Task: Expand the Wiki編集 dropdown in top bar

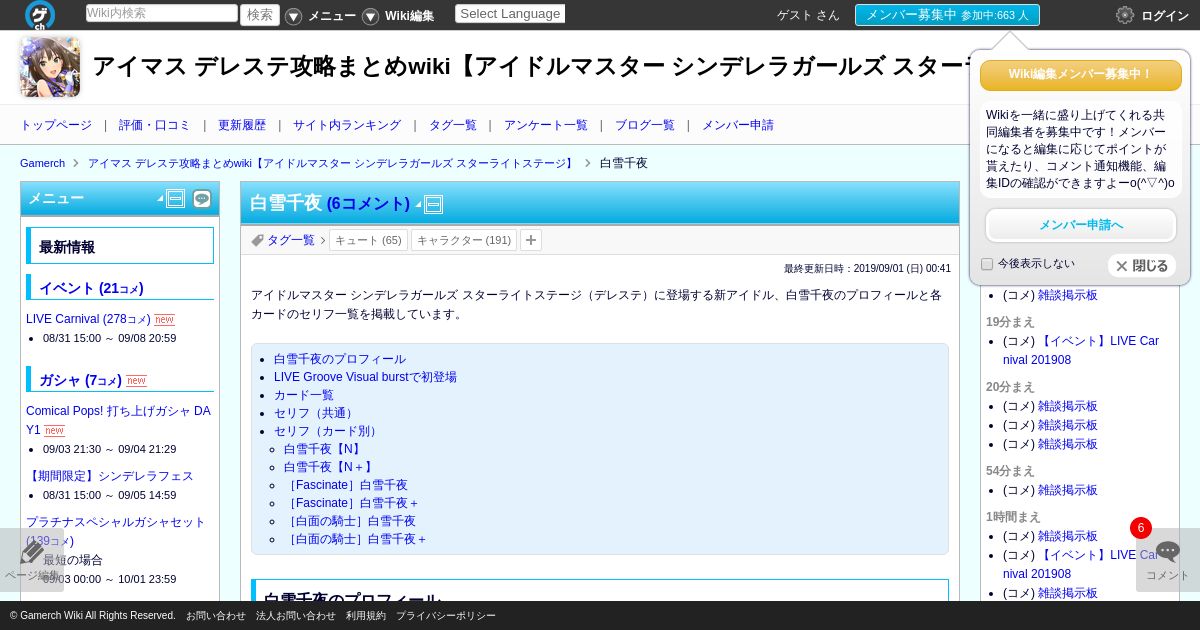Action: (x=370, y=16)
